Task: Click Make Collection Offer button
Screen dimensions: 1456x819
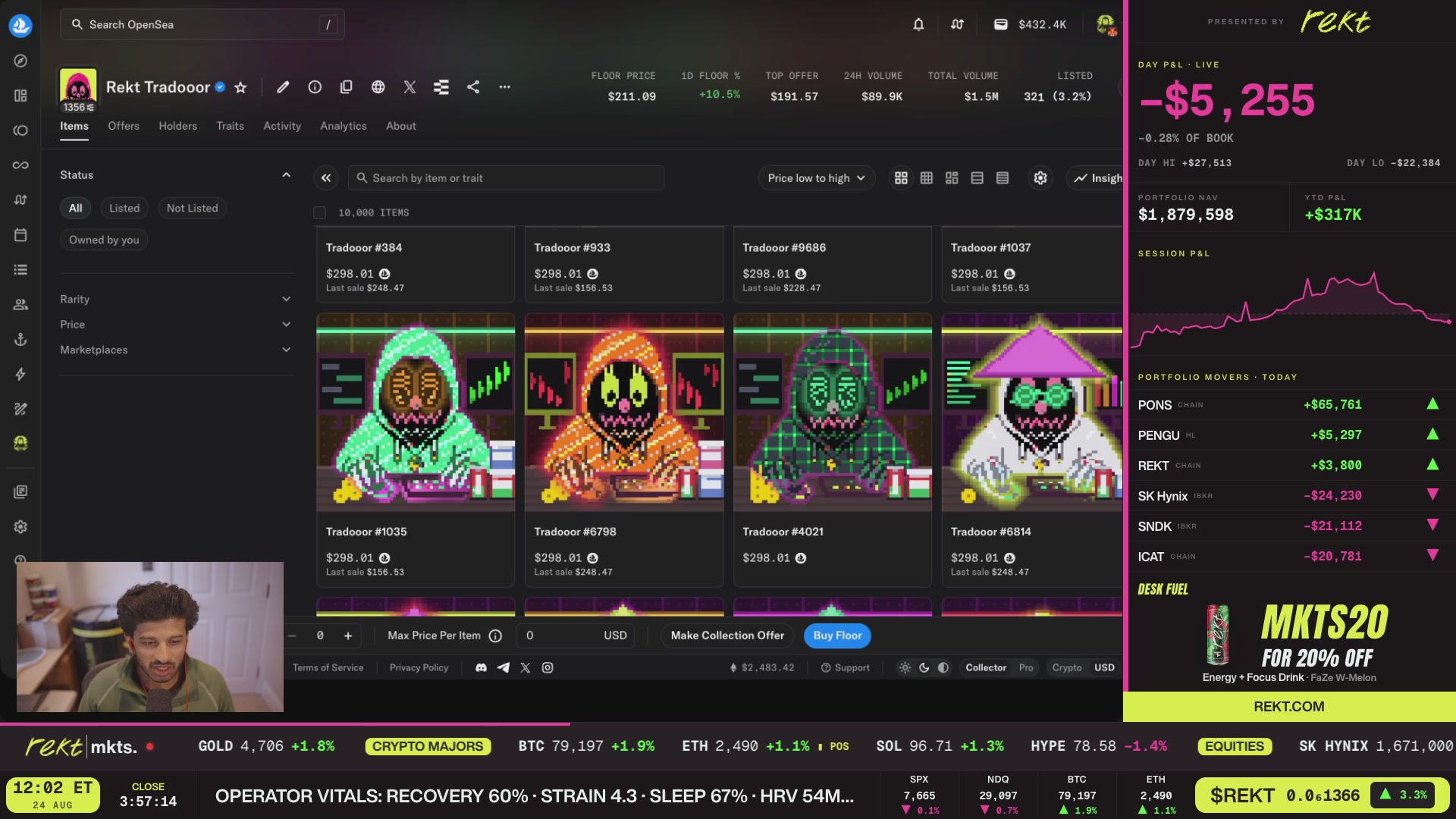Action: click(x=727, y=636)
